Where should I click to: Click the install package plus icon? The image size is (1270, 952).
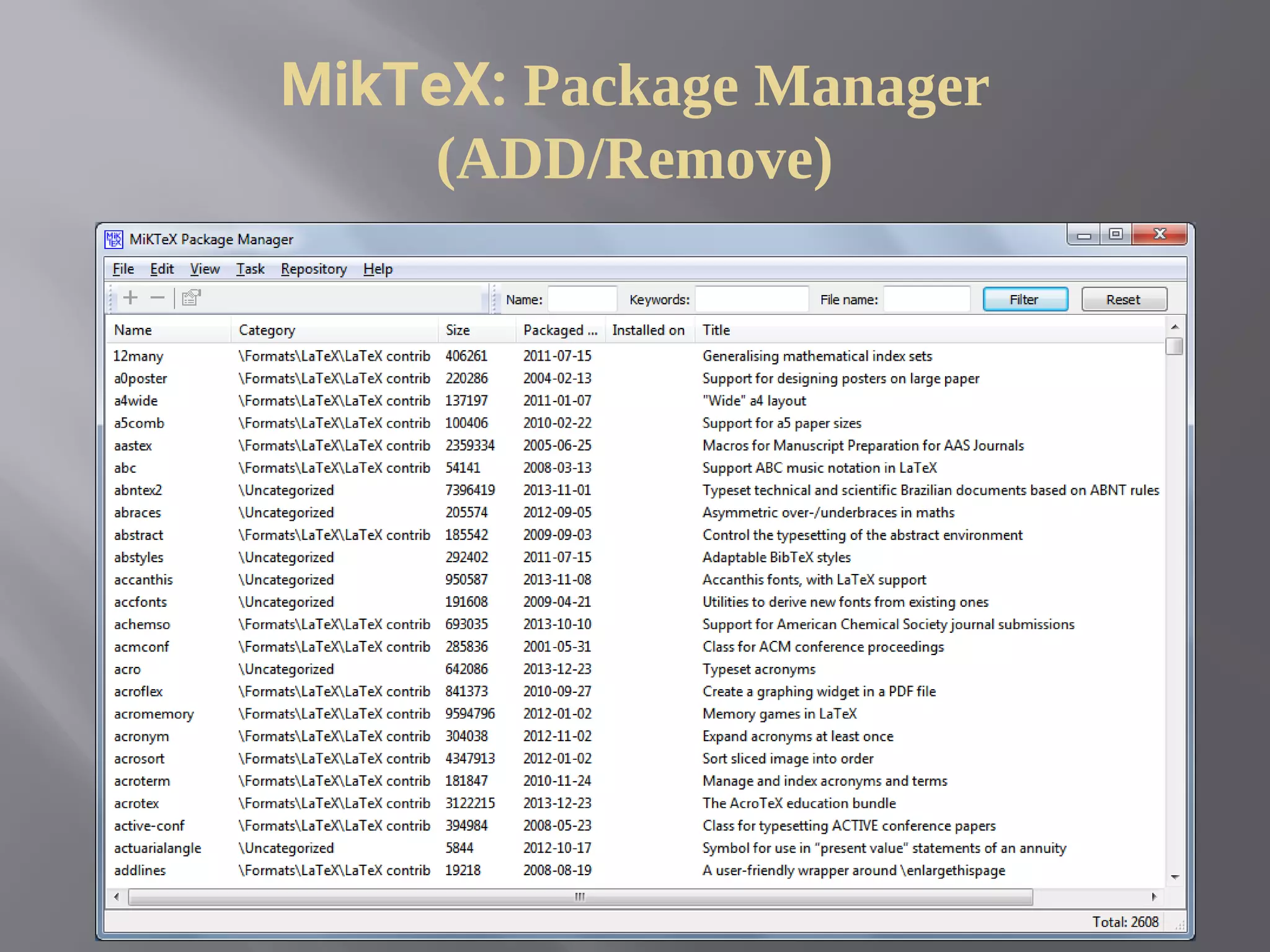tap(130, 298)
